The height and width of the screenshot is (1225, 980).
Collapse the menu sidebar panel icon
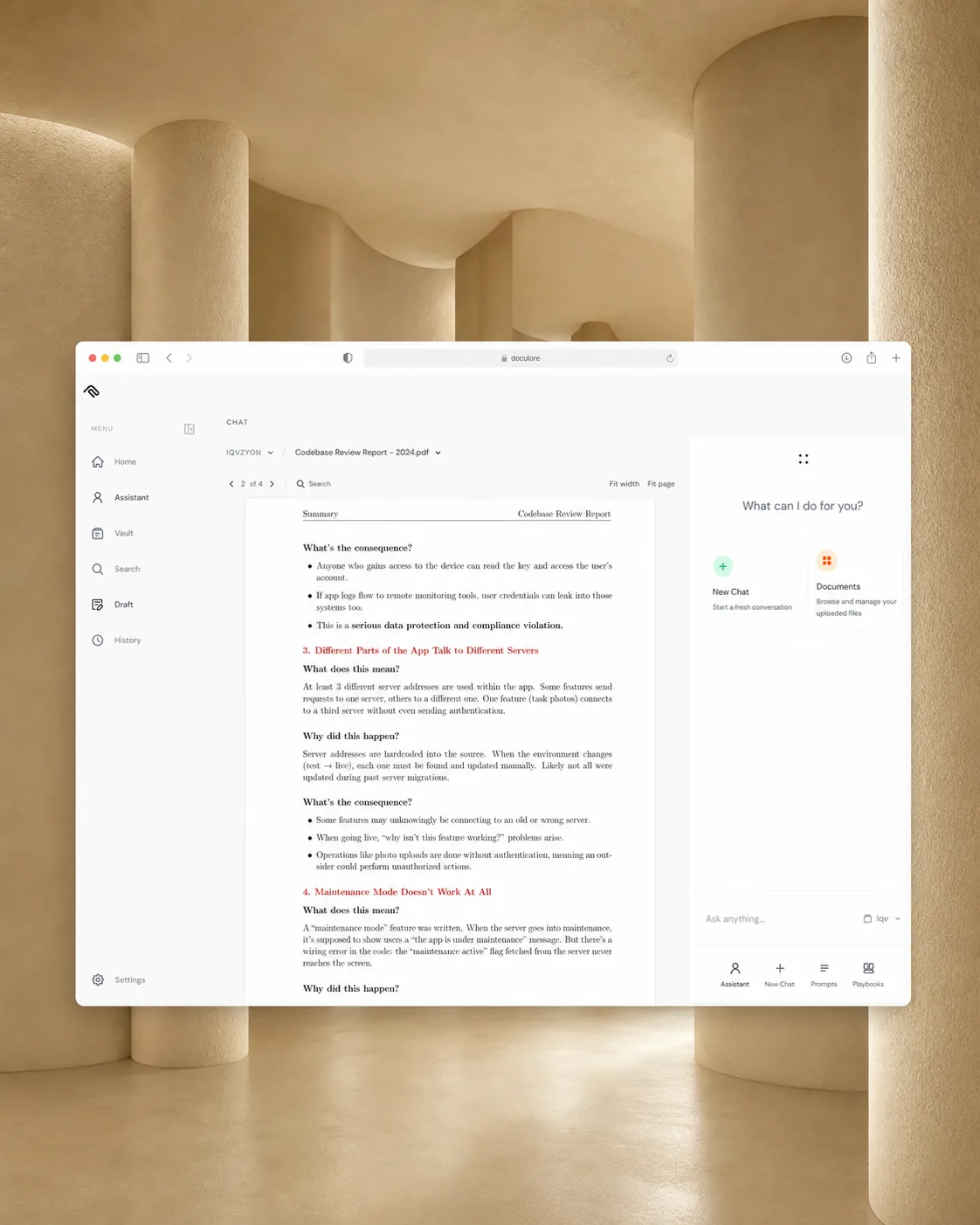pyautogui.click(x=190, y=429)
